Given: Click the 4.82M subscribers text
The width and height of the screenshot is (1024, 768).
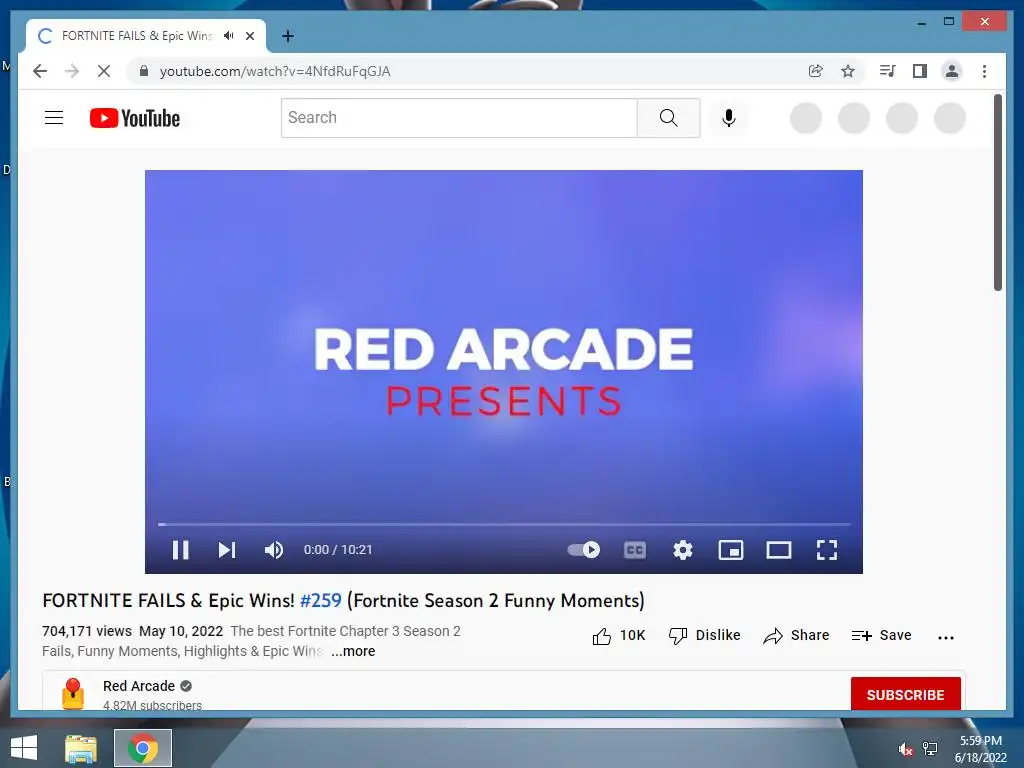Looking at the screenshot, I should [x=152, y=705].
